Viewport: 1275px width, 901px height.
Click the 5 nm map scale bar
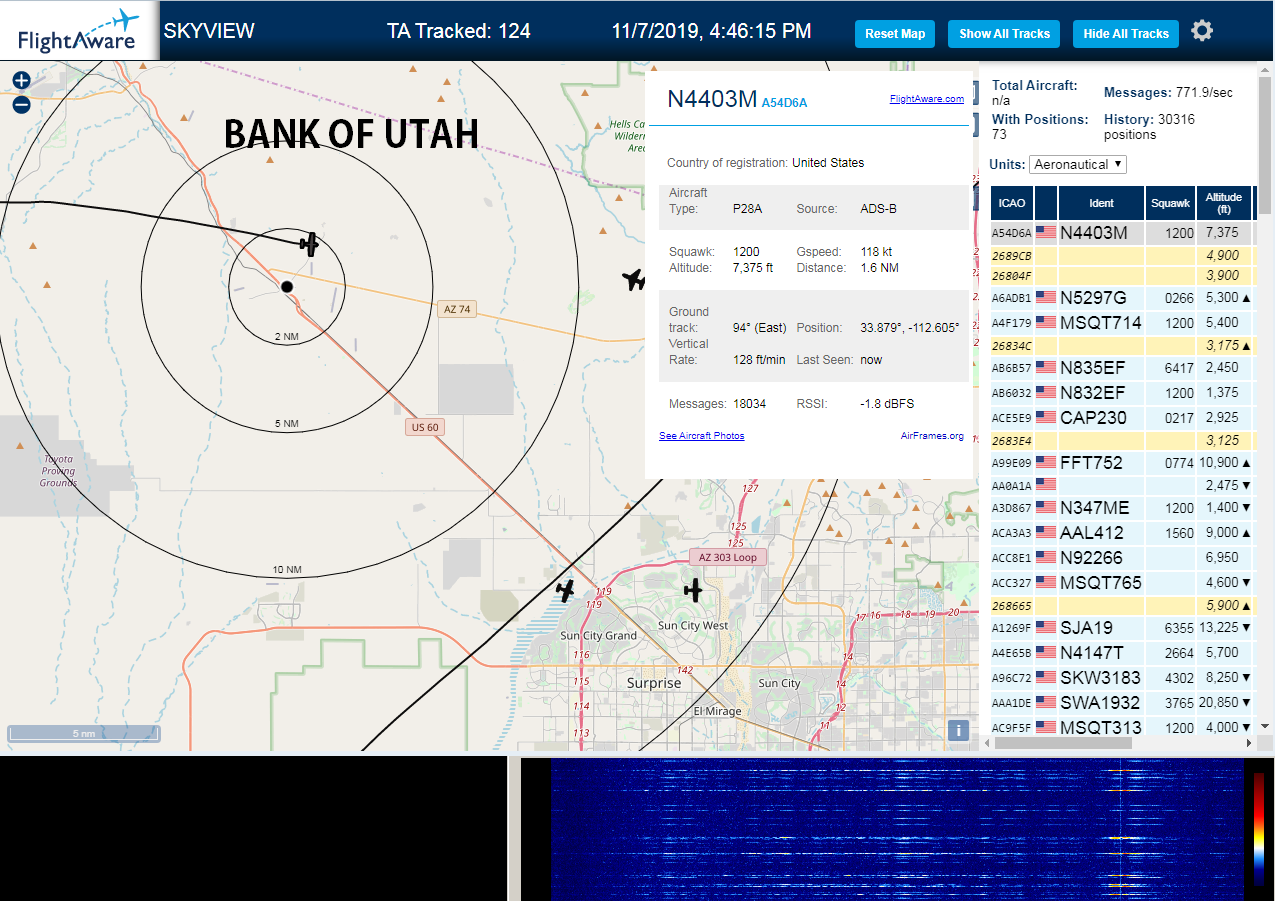84,735
